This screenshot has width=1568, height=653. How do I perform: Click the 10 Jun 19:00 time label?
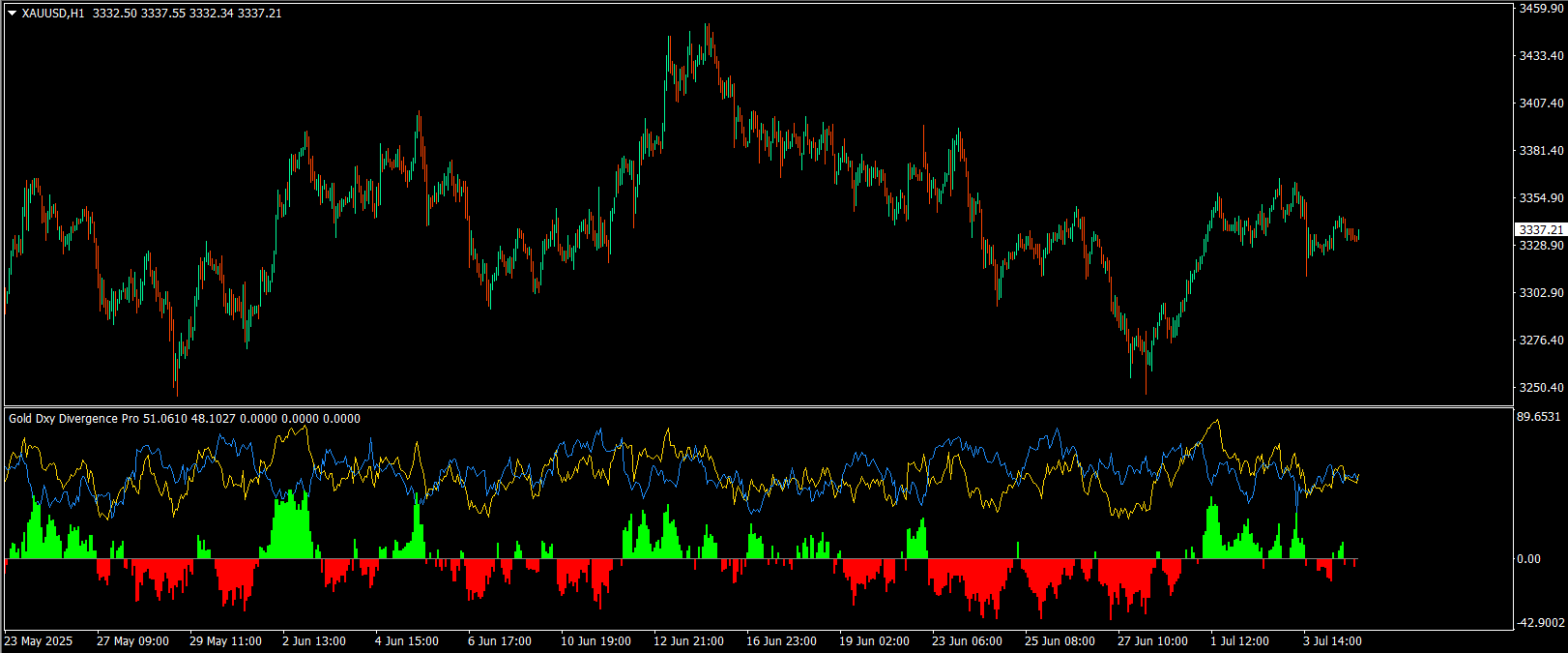pos(596,641)
